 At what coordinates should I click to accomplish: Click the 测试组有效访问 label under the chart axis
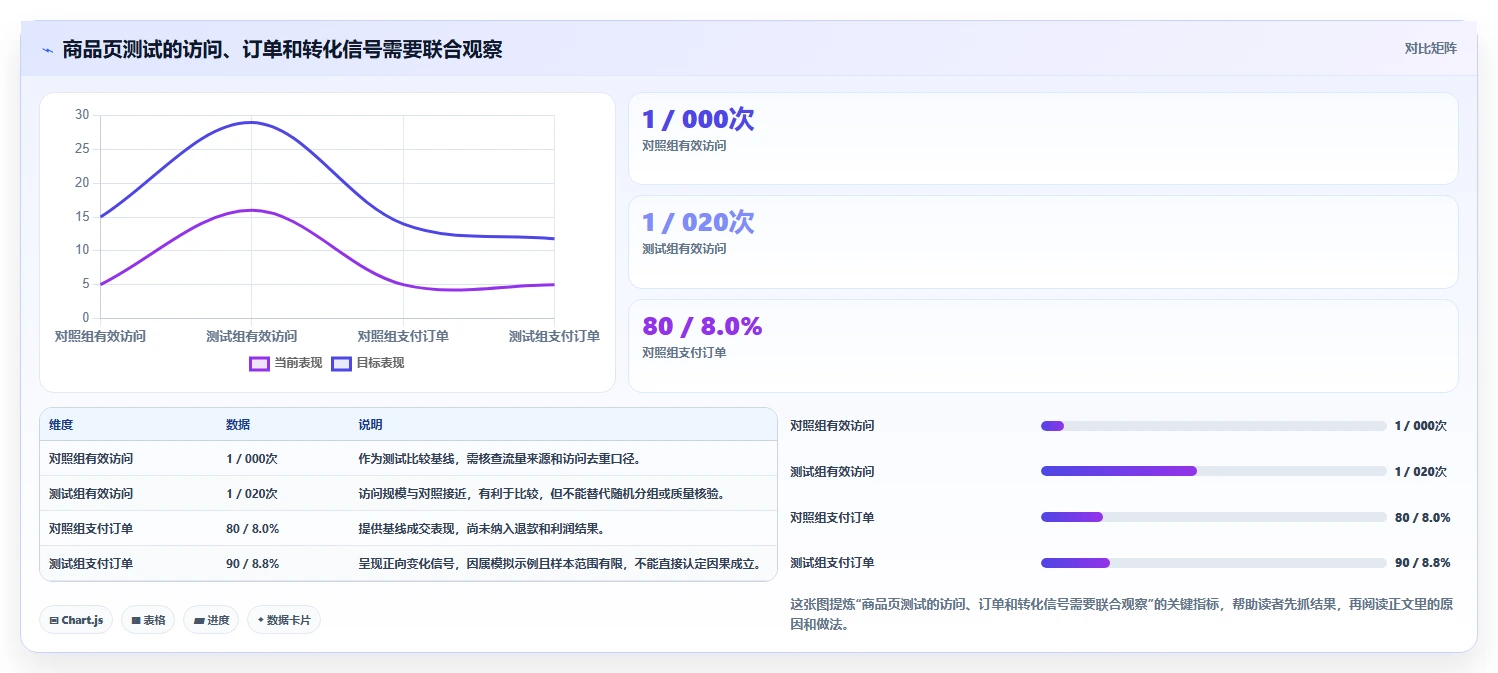tap(252, 336)
